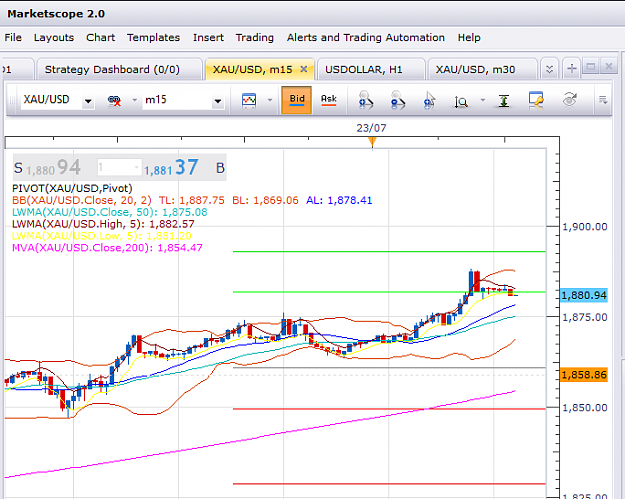Click the chart style icon
625x499 pixels.
click(x=249, y=100)
